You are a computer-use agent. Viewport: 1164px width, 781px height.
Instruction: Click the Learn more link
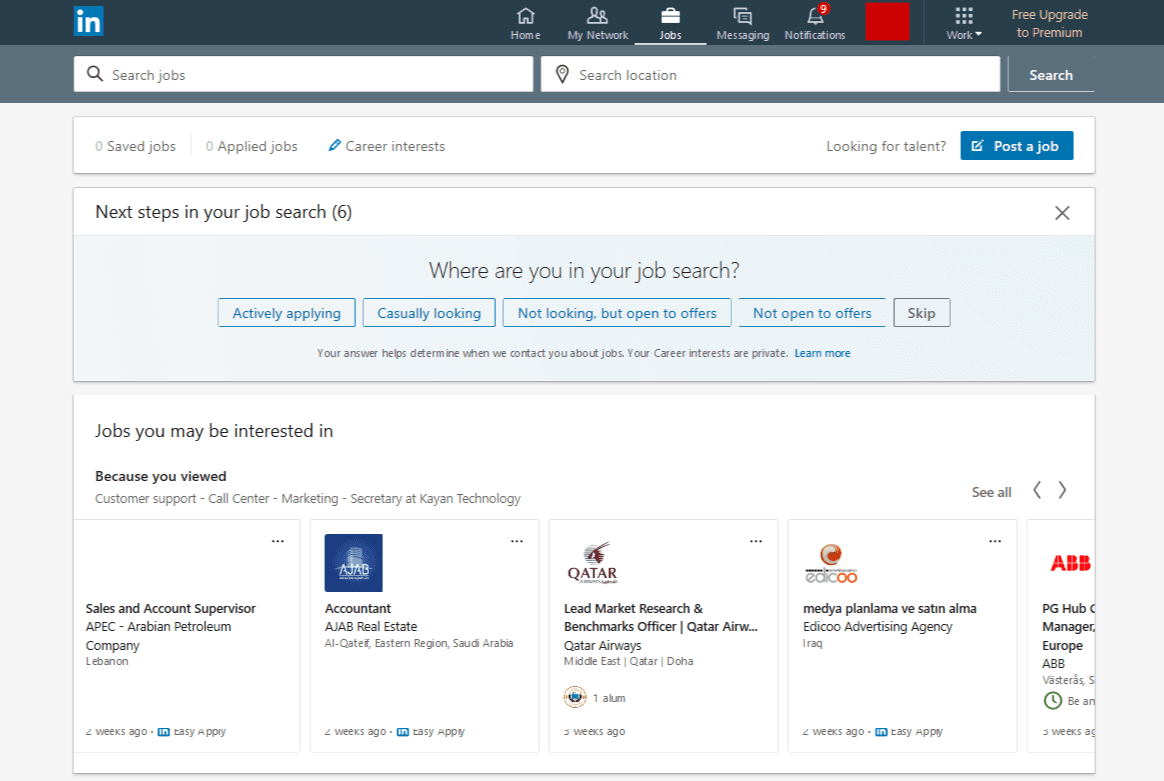(823, 353)
